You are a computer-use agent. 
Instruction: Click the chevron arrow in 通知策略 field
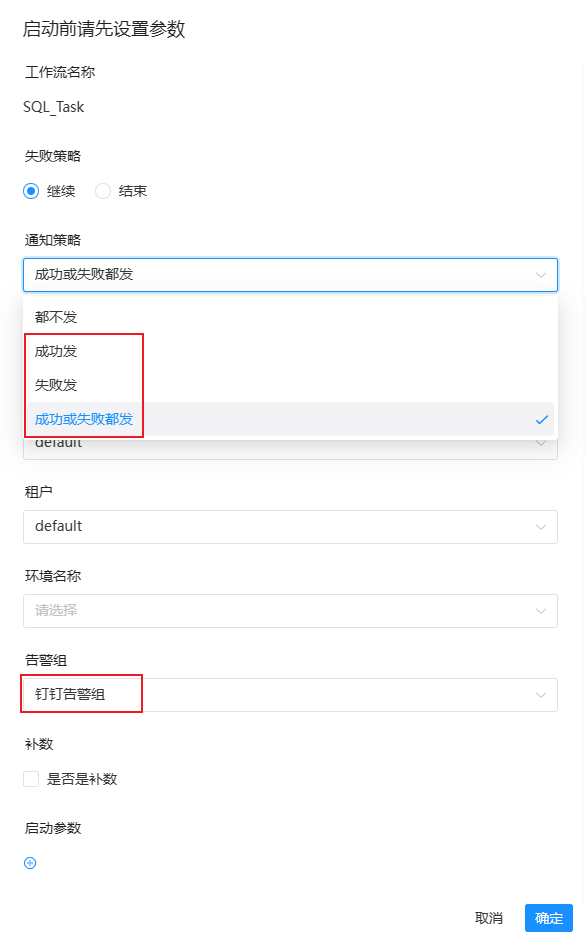point(541,275)
